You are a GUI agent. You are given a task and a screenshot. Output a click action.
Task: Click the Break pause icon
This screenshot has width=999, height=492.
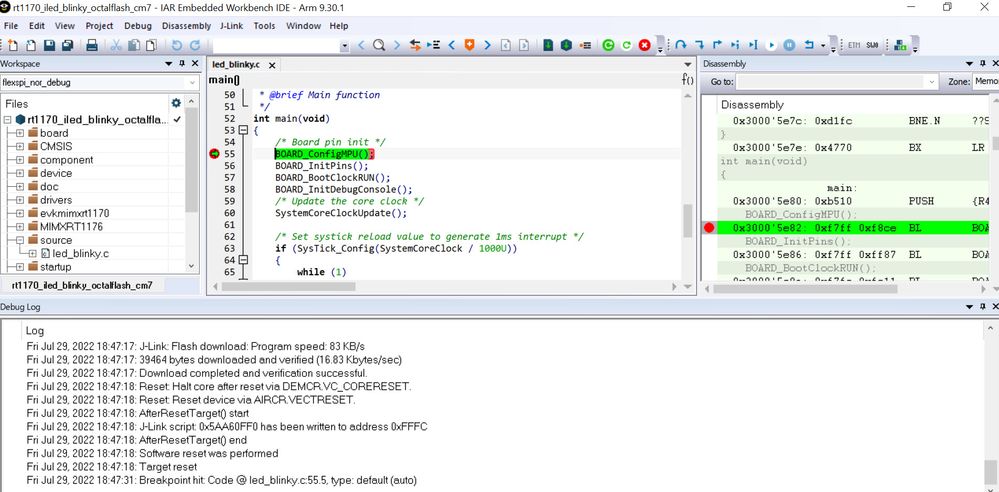tap(789, 45)
